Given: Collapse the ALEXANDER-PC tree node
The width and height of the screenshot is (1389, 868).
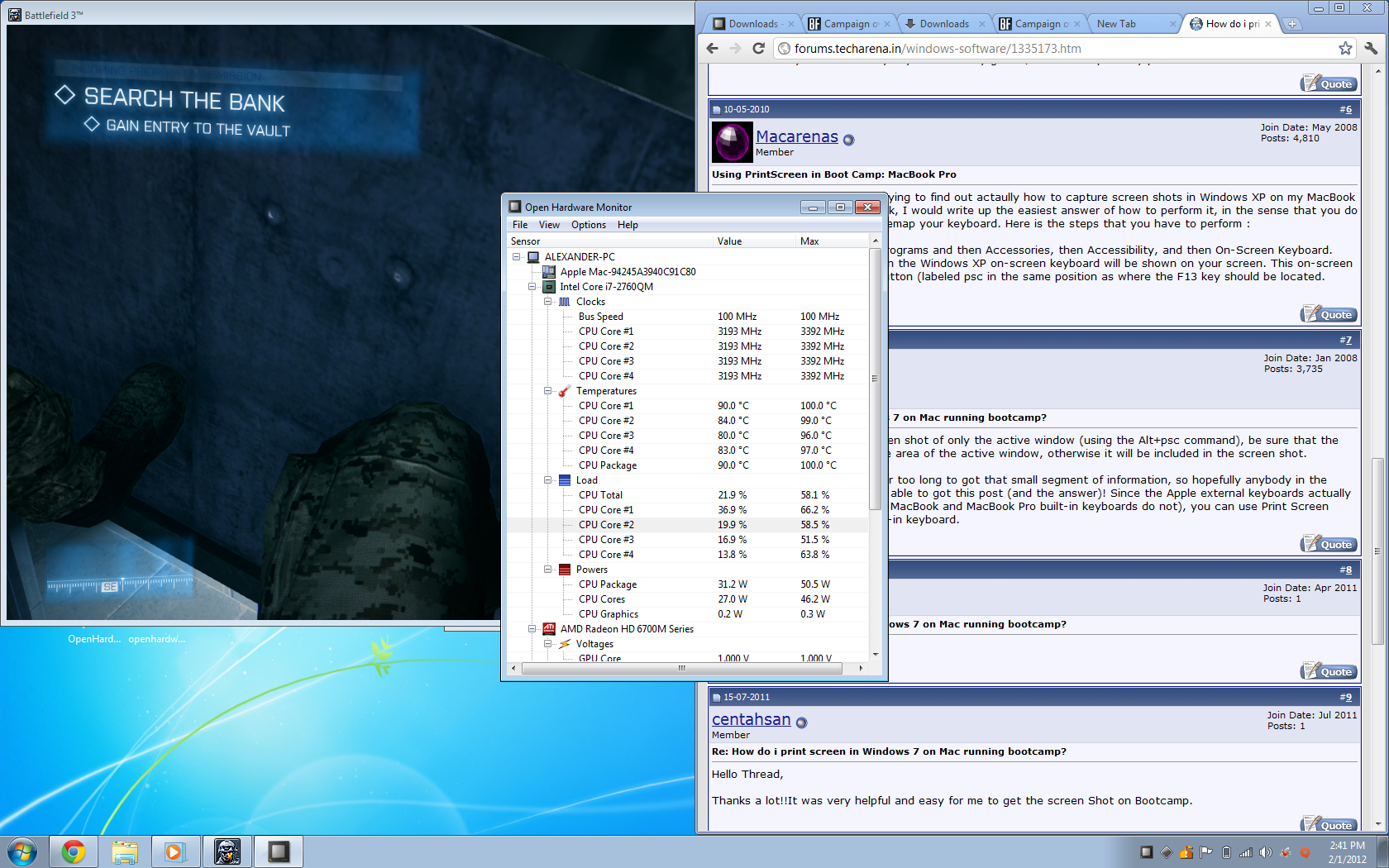Looking at the screenshot, I should tap(517, 257).
